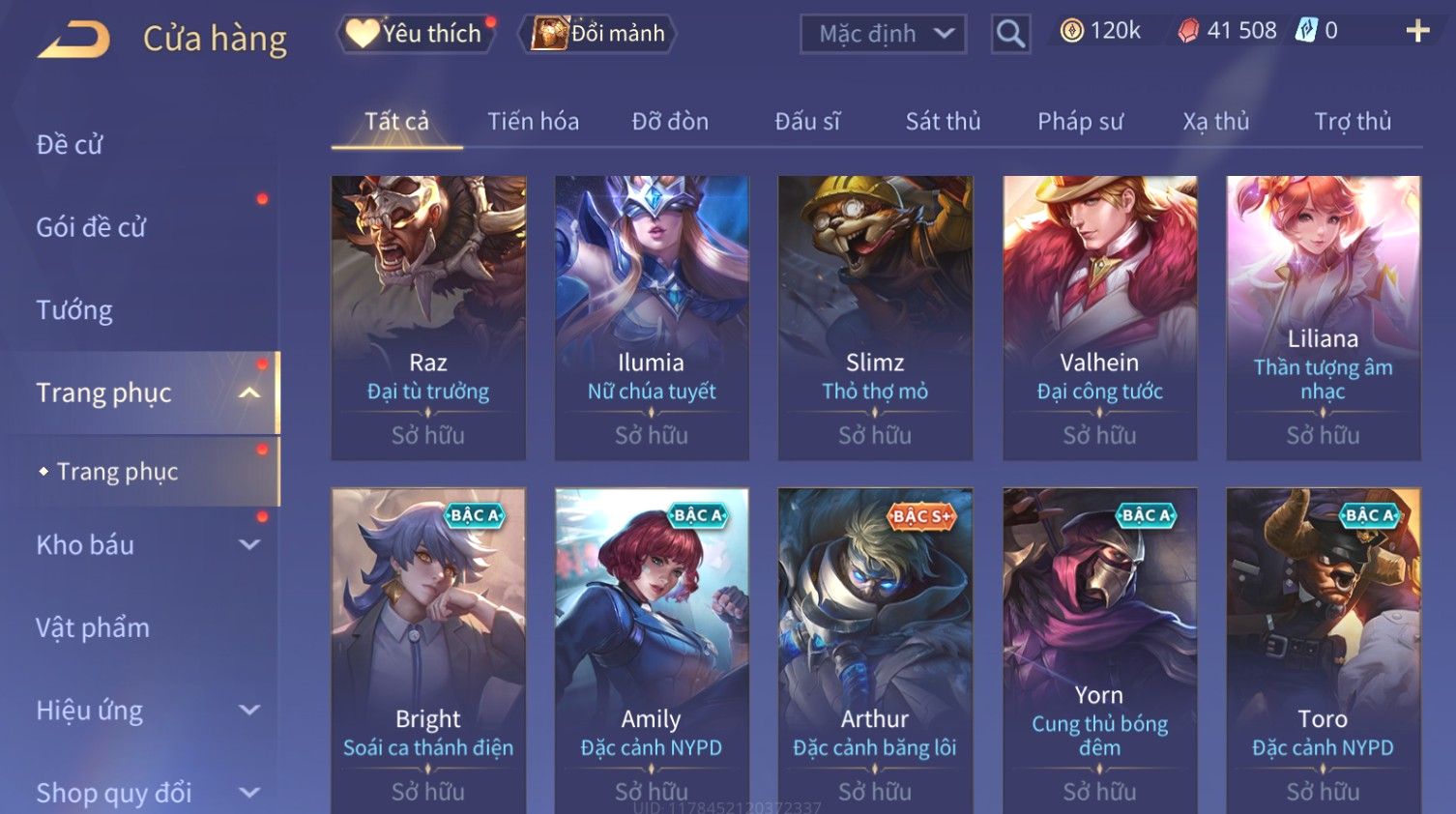Switch to the Tiến hóa tab
Image resolution: width=1456 pixels, height=814 pixels.
[533, 121]
